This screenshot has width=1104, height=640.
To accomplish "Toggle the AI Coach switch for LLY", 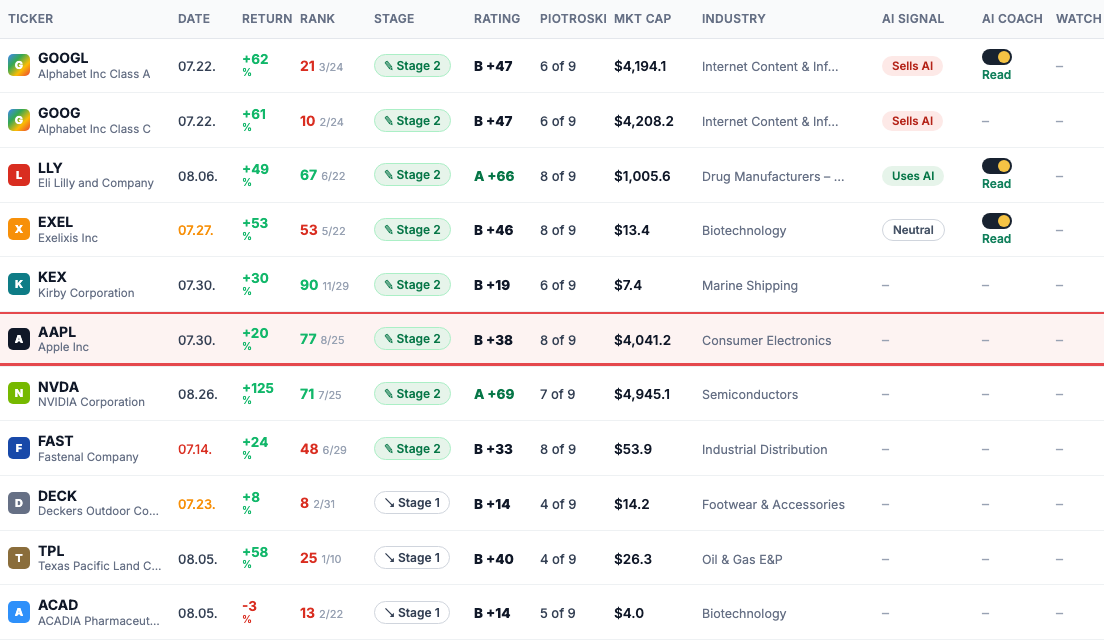I will tap(997, 166).
